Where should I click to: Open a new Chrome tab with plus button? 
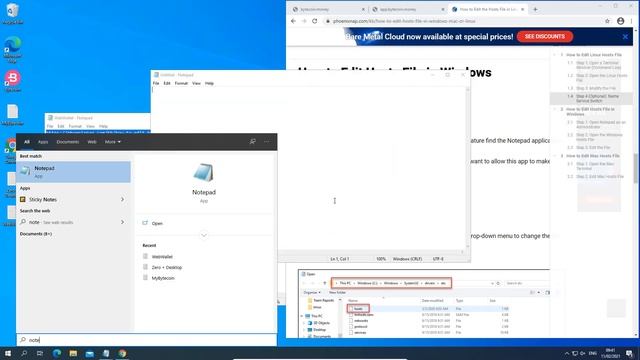tap(535, 9)
